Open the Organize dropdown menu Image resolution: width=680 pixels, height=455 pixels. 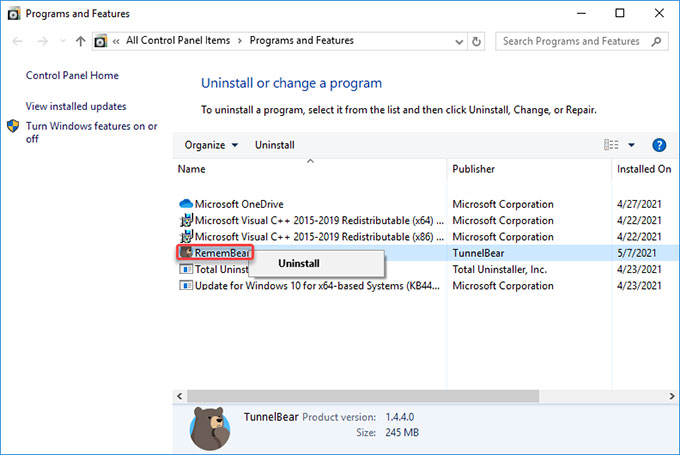[x=211, y=145]
